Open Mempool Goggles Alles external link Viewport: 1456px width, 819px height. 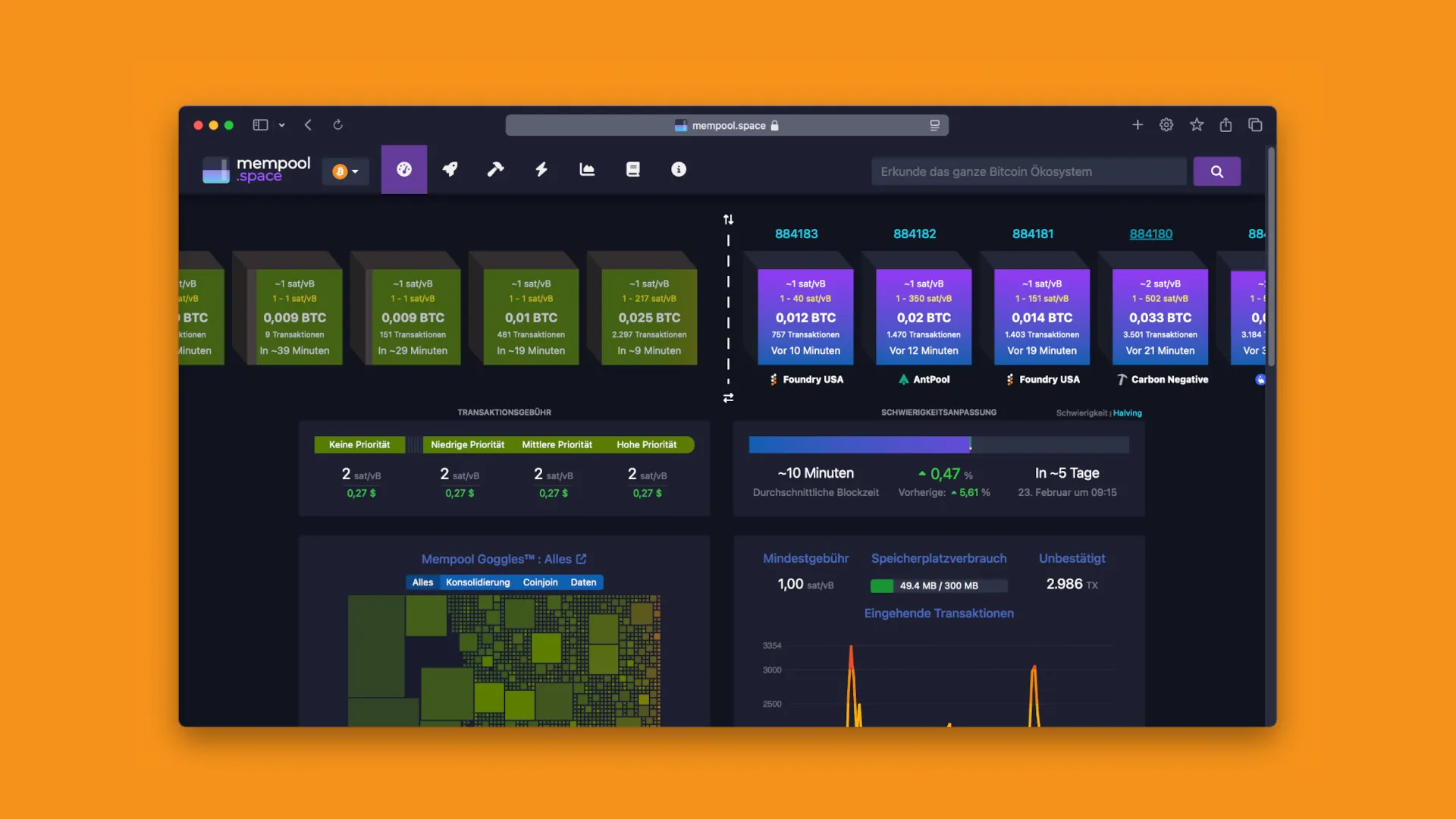582,559
